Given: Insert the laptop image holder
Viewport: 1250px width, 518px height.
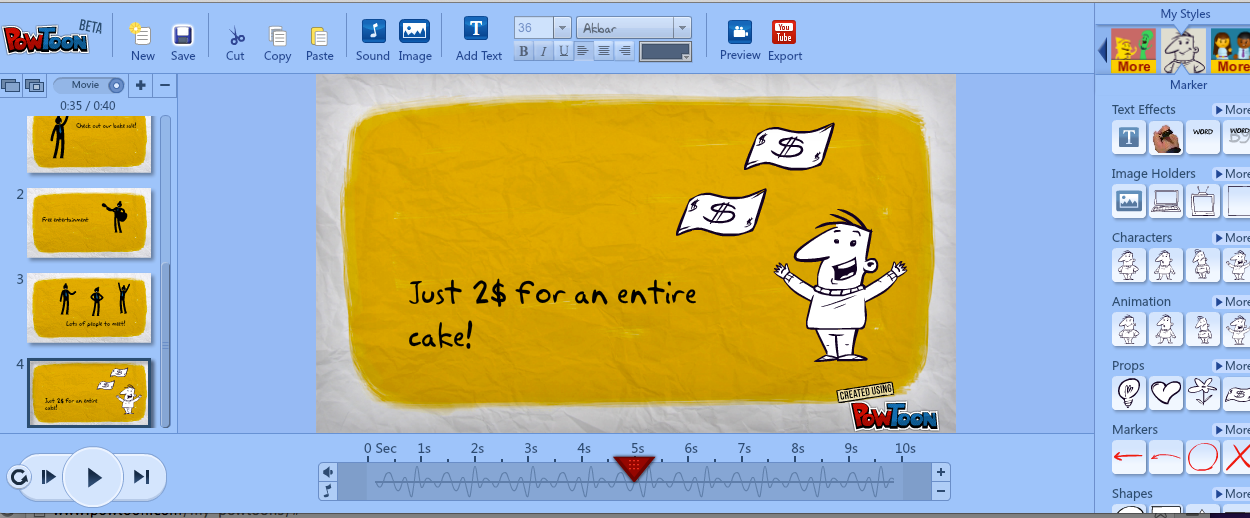Looking at the screenshot, I should (x=1166, y=201).
